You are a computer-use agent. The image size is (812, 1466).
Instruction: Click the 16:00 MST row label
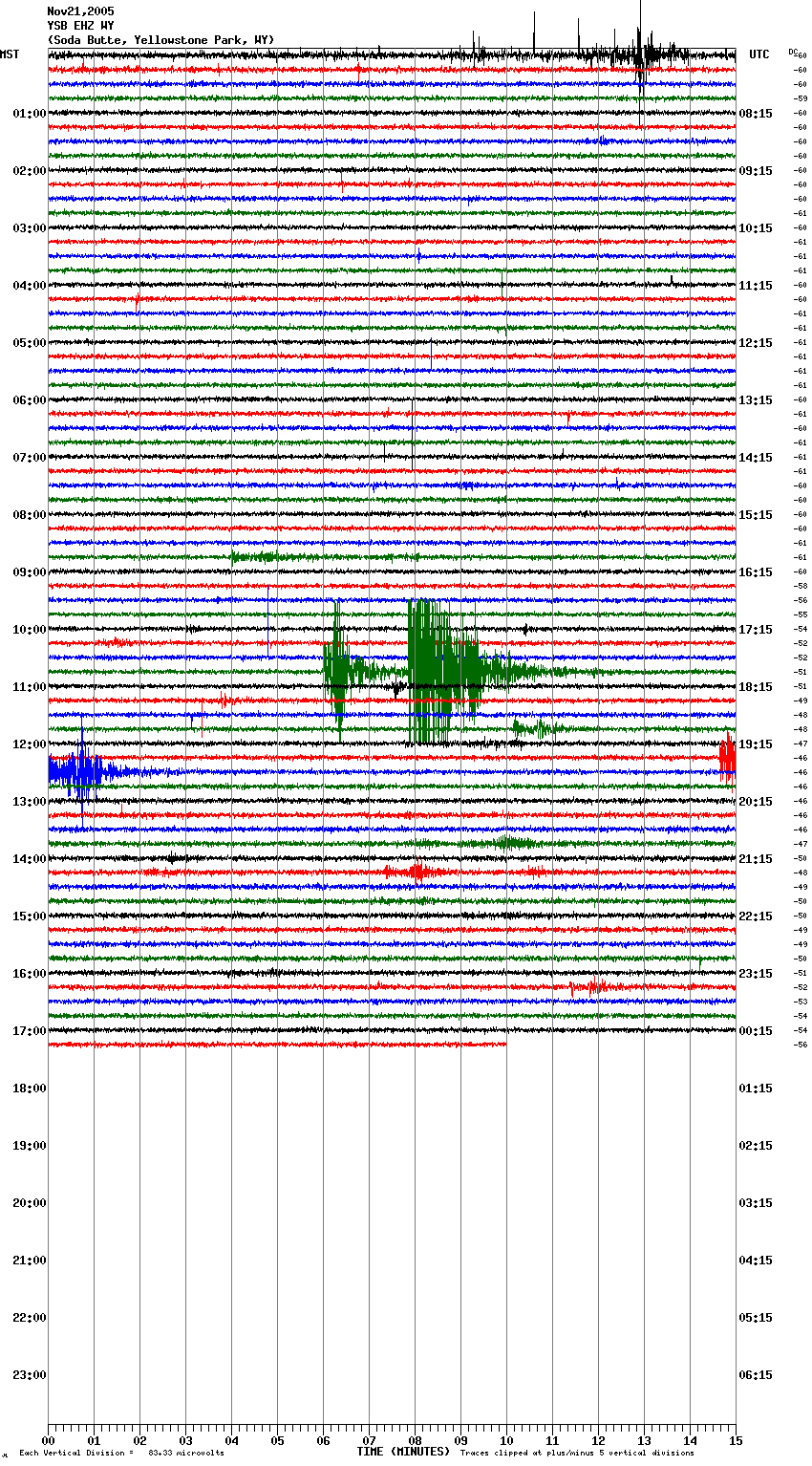coord(30,974)
